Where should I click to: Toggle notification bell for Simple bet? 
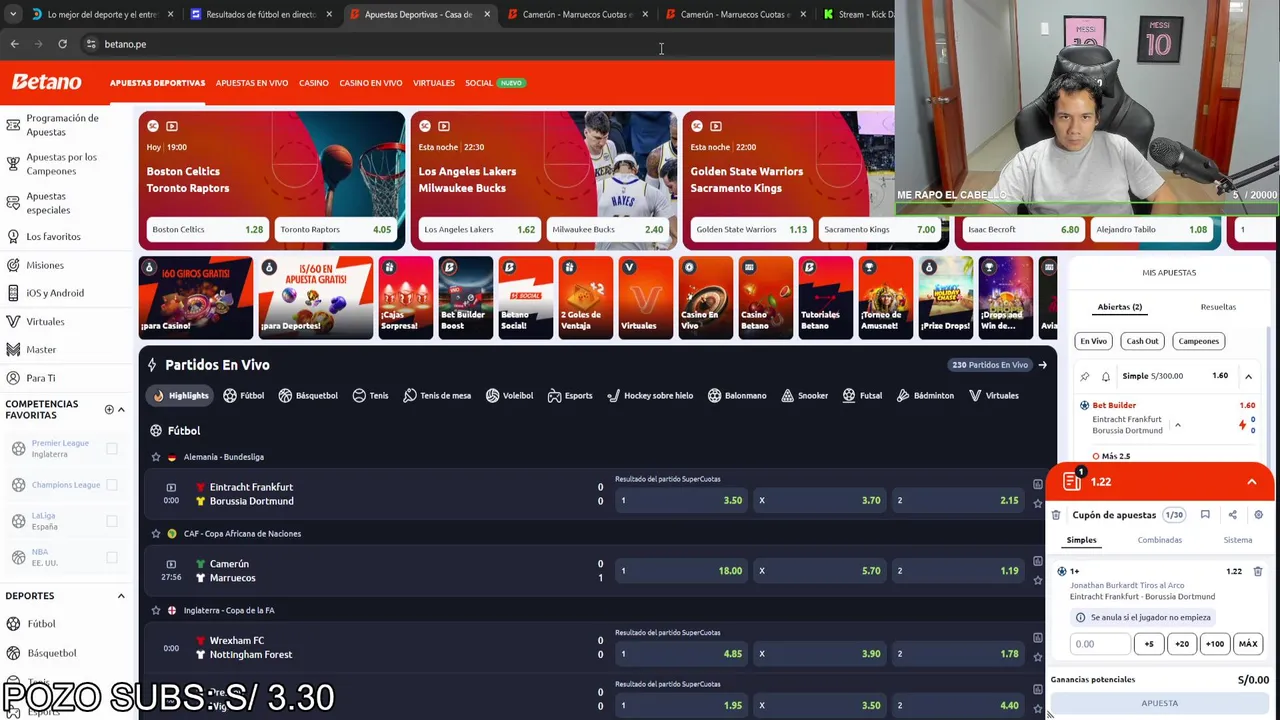pyautogui.click(x=1106, y=377)
